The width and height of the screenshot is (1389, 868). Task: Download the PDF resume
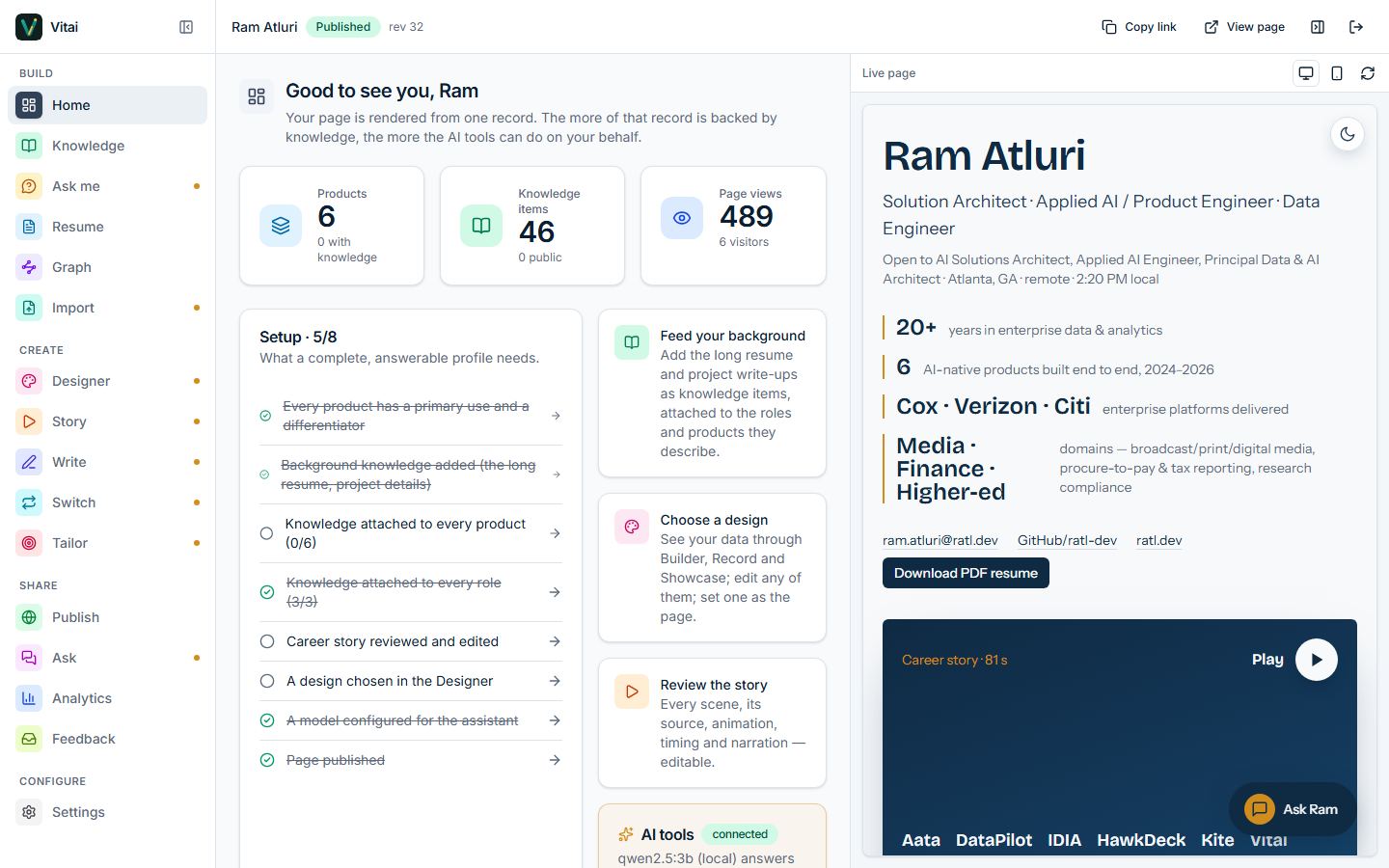[x=966, y=573]
